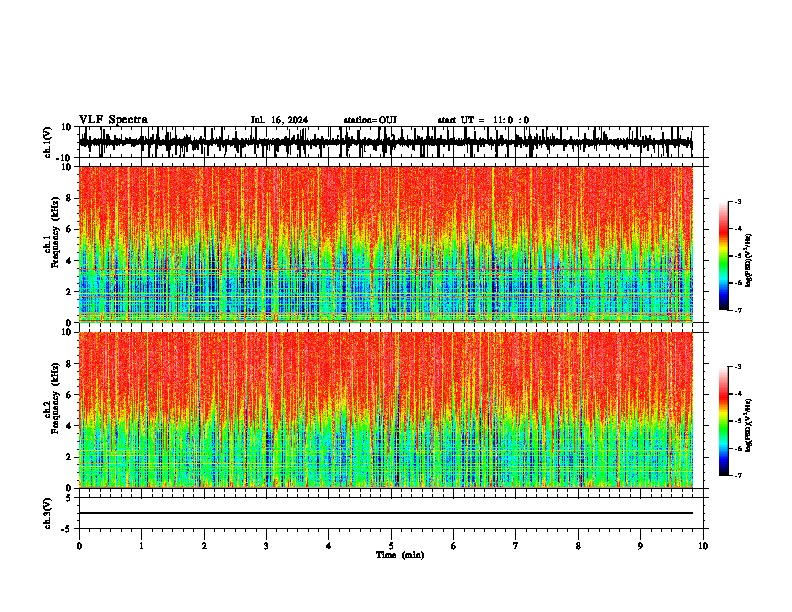Click time axis tick label "1"
This screenshot has height=612, width=792.
(141, 546)
